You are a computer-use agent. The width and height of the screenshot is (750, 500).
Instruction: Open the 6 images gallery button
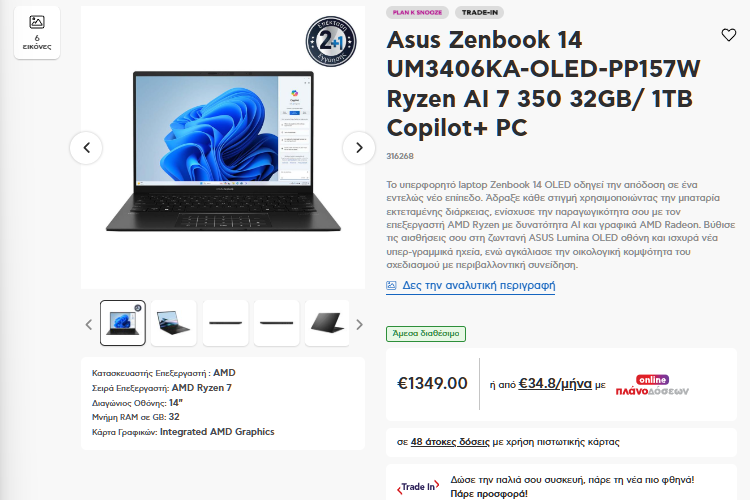pyautogui.click(x=37, y=33)
